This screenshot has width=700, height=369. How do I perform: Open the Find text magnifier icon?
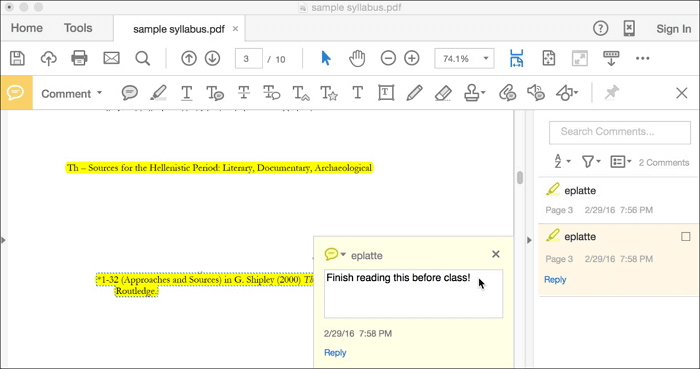tap(142, 58)
